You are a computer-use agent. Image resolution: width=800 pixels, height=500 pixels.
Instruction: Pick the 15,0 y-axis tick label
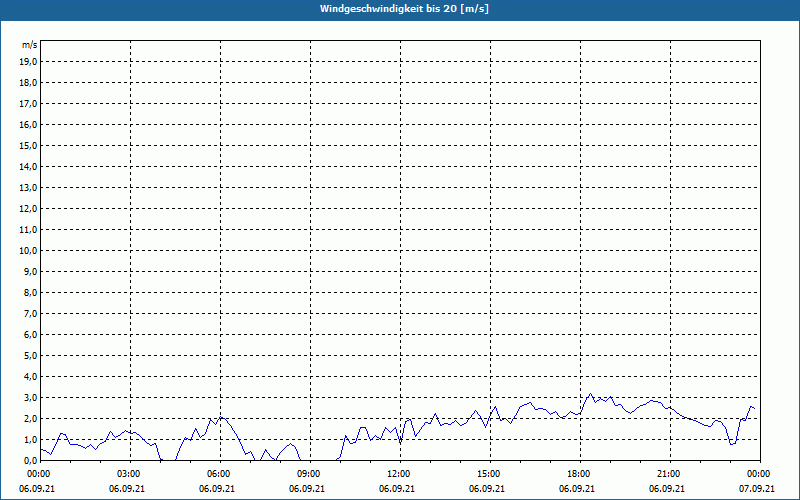pos(29,145)
